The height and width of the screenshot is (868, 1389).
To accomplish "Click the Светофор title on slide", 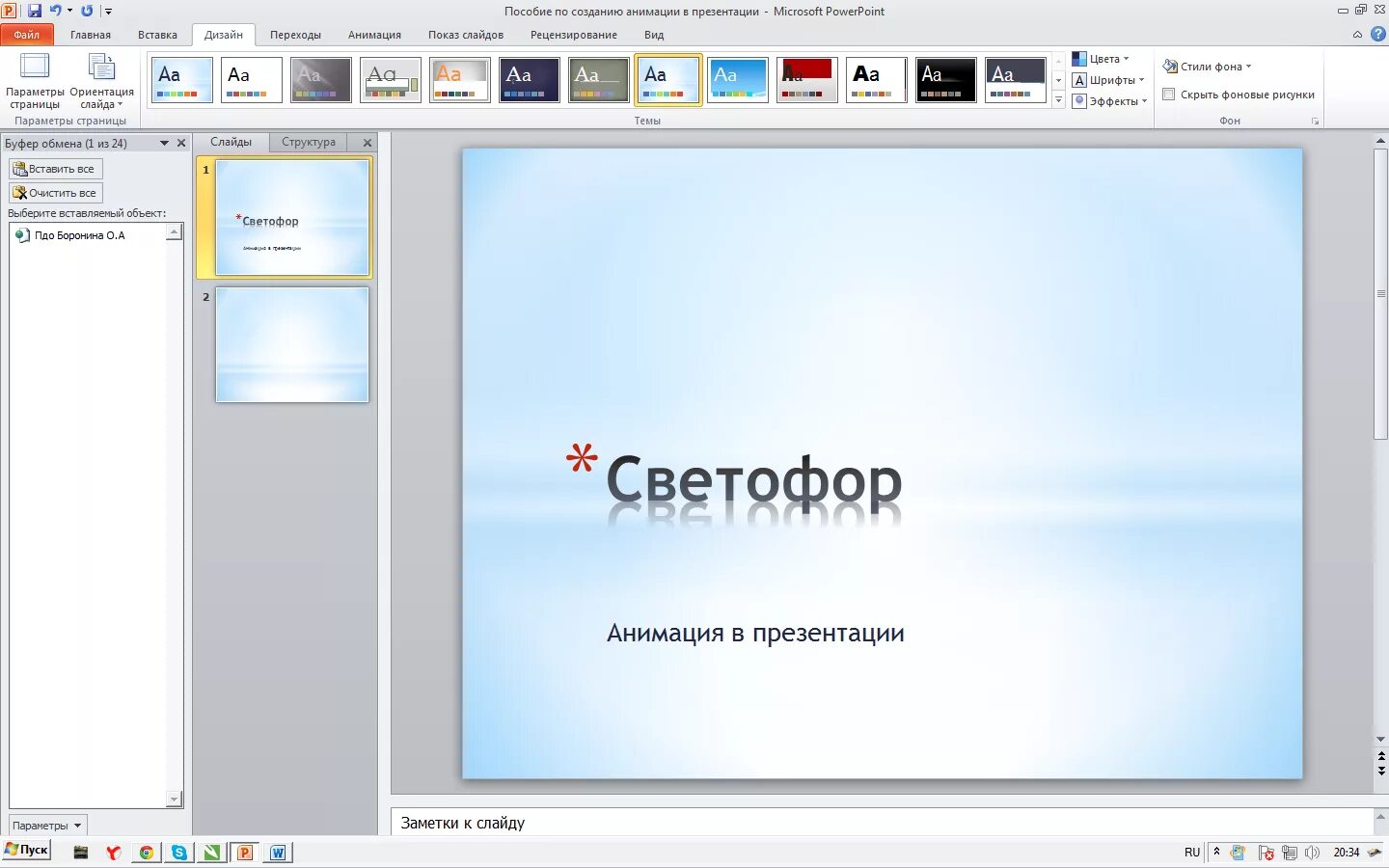I will coord(753,481).
